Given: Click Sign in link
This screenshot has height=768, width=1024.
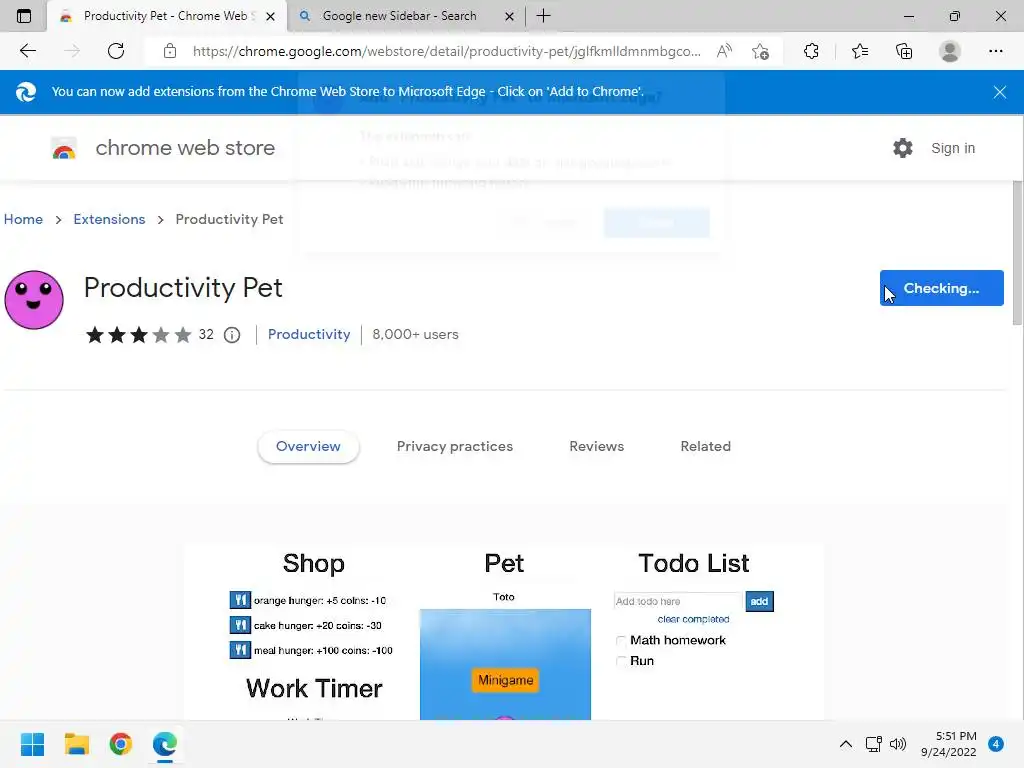Looking at the screenshot, I should click(x=953, y=148).
